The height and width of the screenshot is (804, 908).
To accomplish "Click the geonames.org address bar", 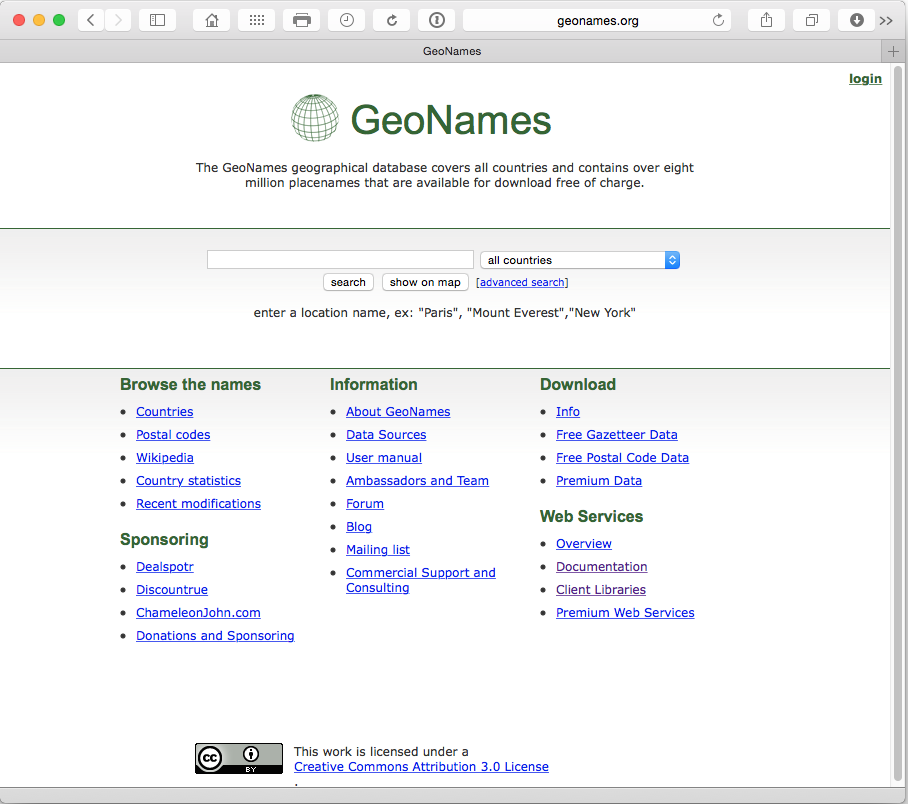I will (597, 21).
